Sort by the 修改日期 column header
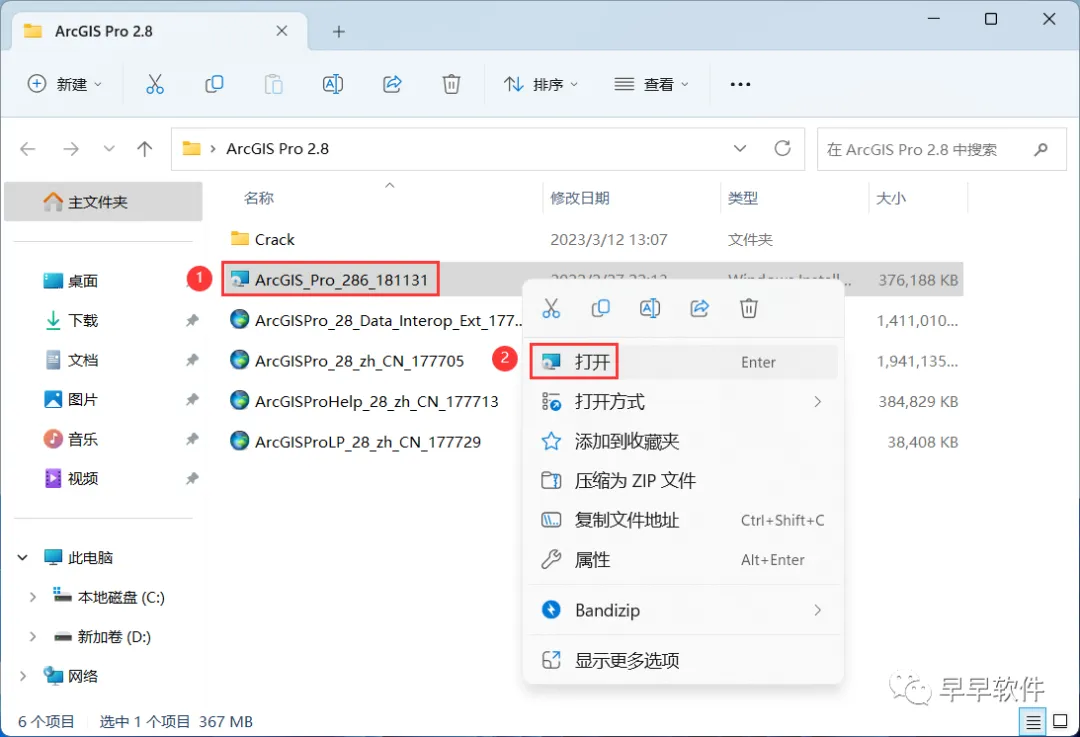The height and width of the screenshot is (737, 1080). [x=580, y=198]
